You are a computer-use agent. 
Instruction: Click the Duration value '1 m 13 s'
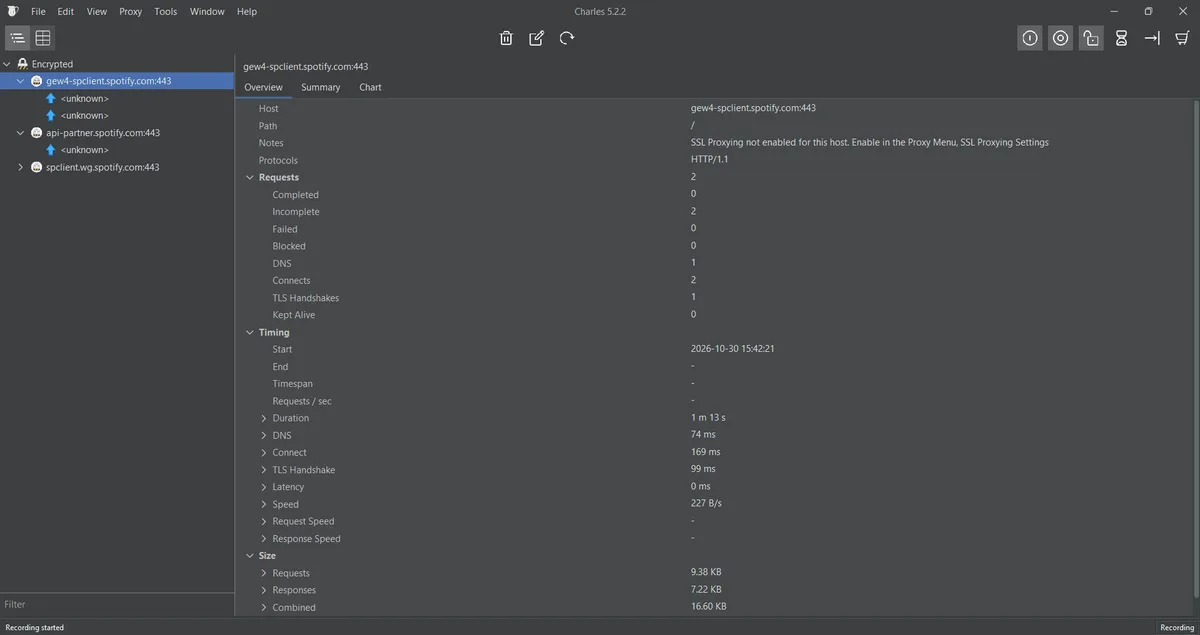tap(708, 418)
